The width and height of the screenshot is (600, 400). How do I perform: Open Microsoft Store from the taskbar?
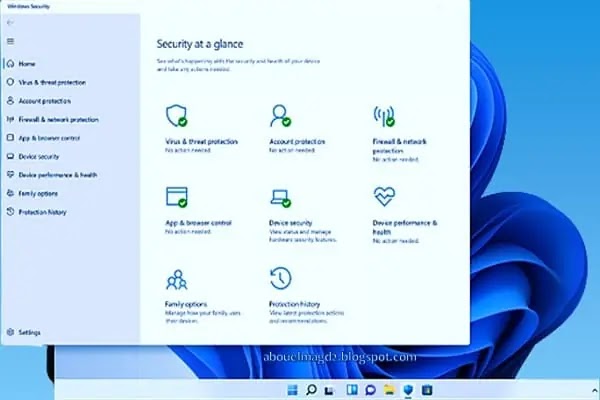pyautogui.click(x=427, y=390)
